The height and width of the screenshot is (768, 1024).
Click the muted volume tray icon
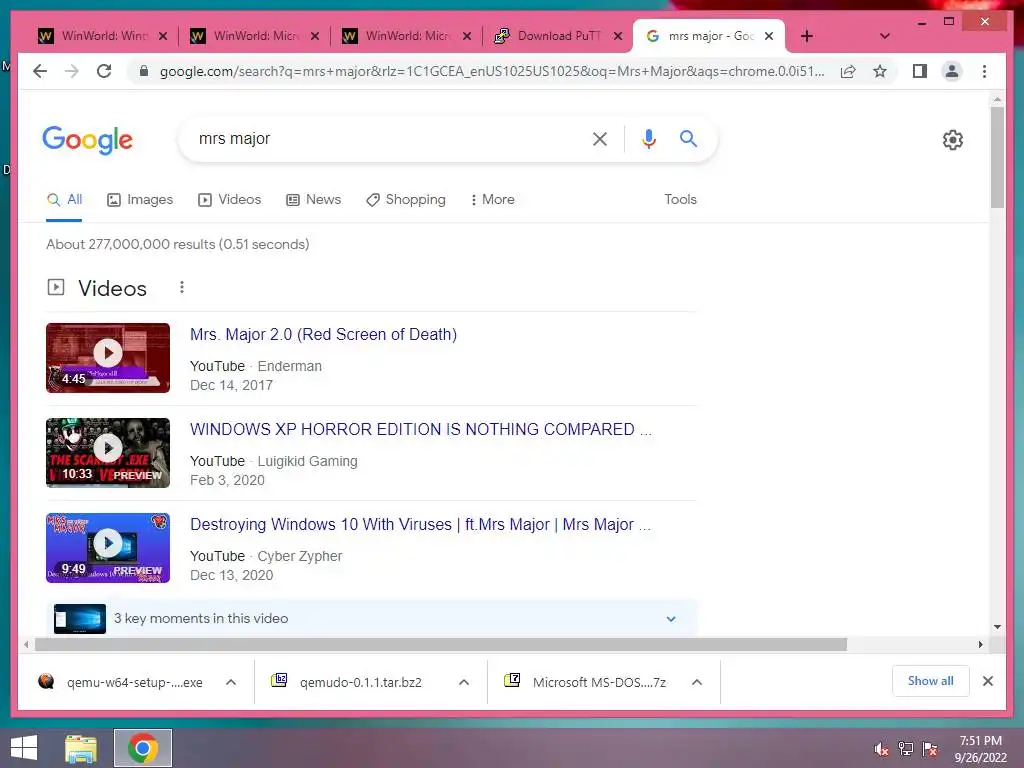point(881,749)
